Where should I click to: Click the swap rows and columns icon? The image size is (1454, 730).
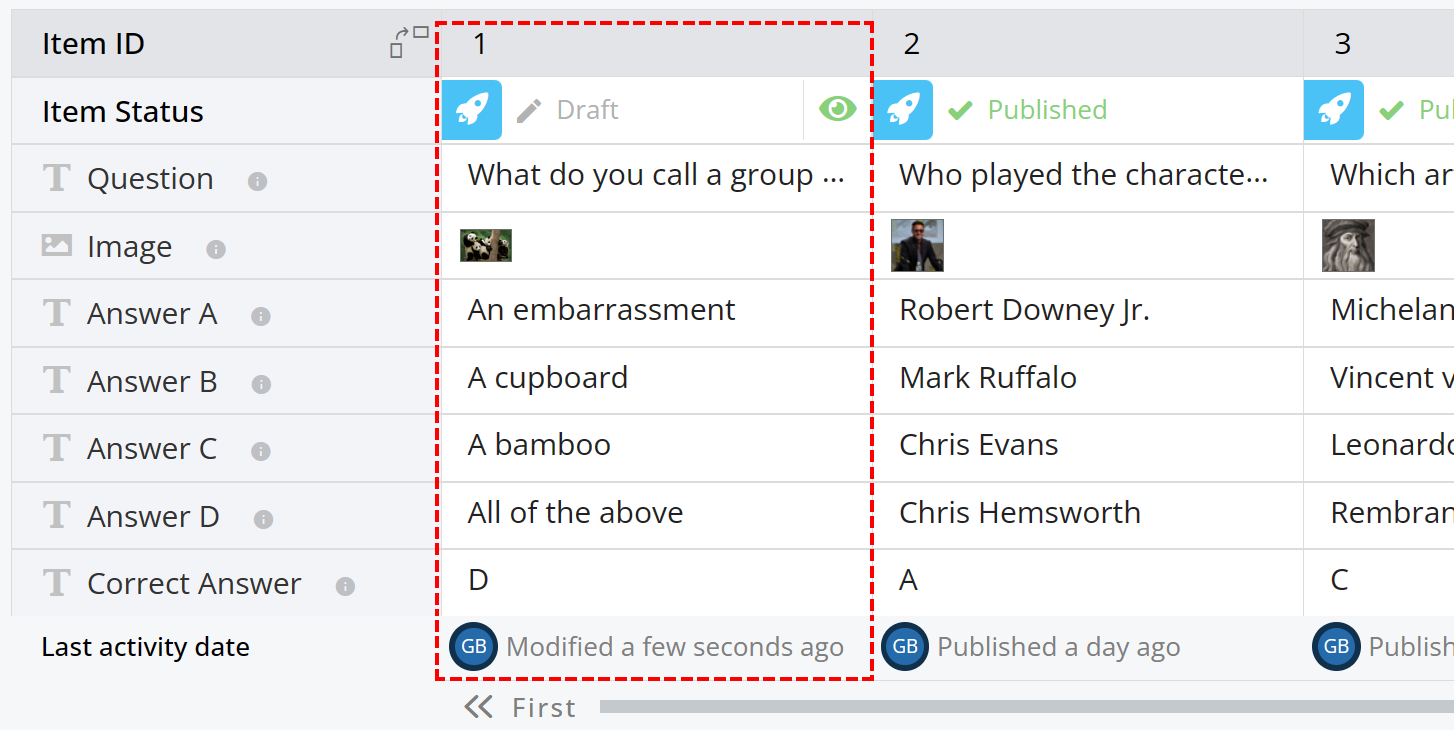tap(409, 42)
